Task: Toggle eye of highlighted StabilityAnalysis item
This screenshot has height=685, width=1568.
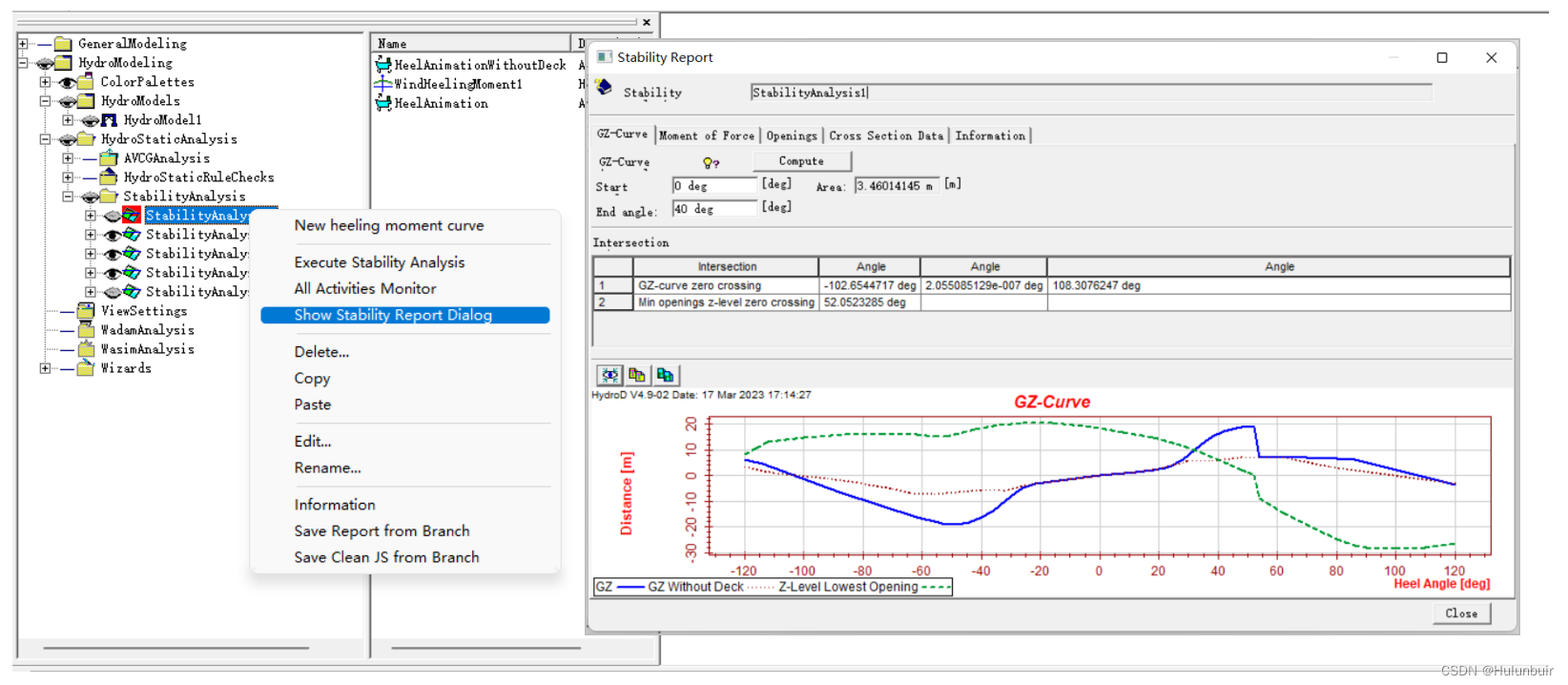Action: click(x=113, y=217)
